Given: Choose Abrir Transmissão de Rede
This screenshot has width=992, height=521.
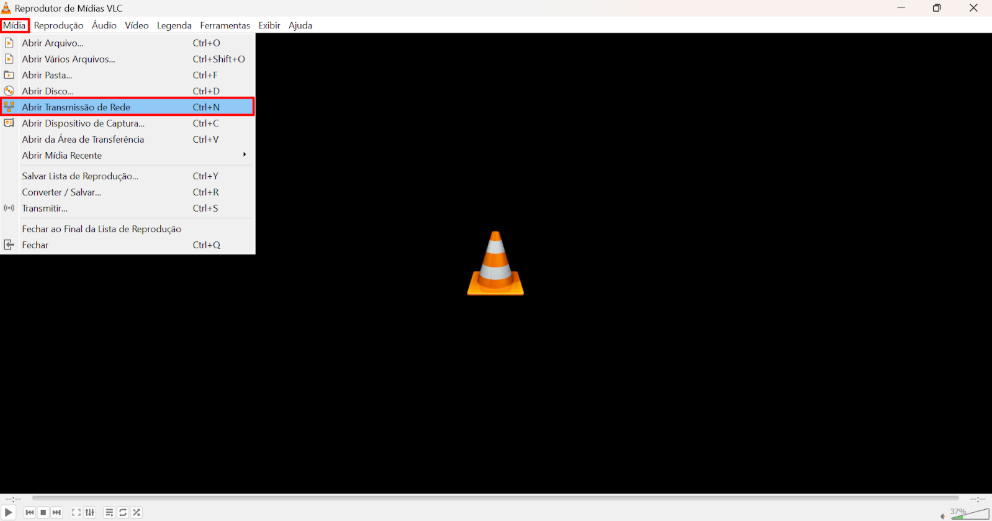Looking at the screenshot, I should [x=128, y=107].
